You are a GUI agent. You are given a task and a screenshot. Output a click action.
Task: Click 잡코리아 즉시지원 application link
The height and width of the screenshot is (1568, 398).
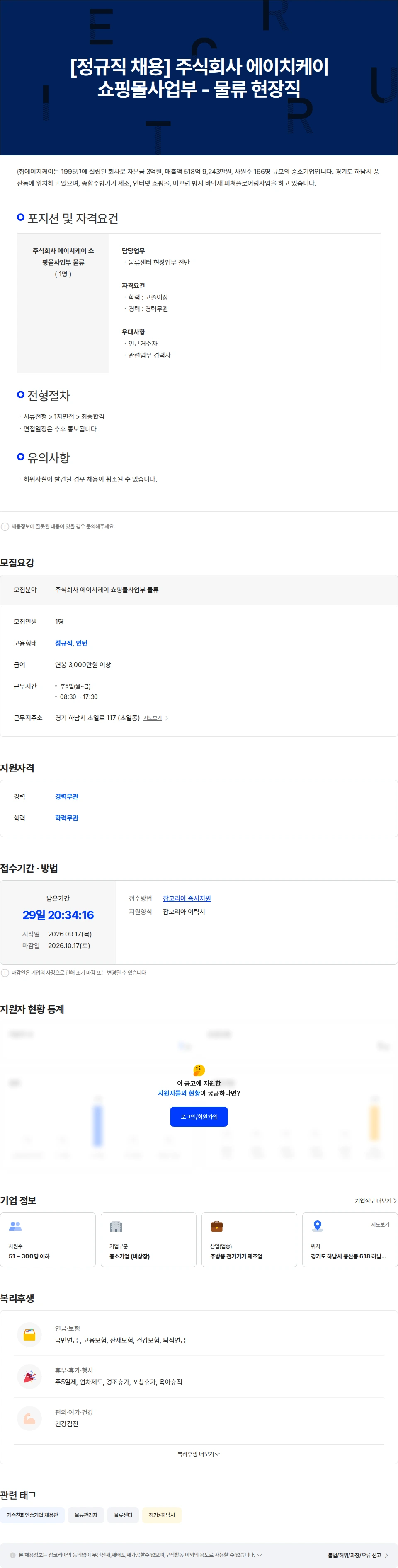[187, 898]
